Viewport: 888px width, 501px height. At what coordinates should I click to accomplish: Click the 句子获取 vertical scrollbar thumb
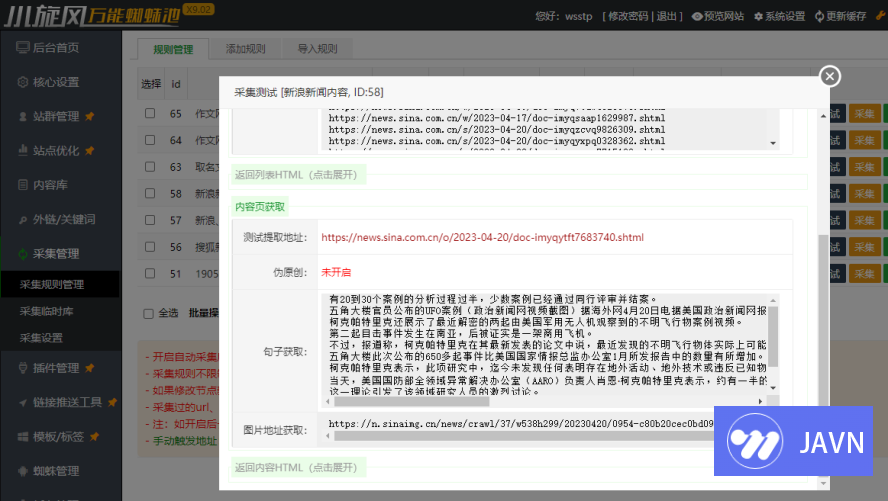(773, 337)
